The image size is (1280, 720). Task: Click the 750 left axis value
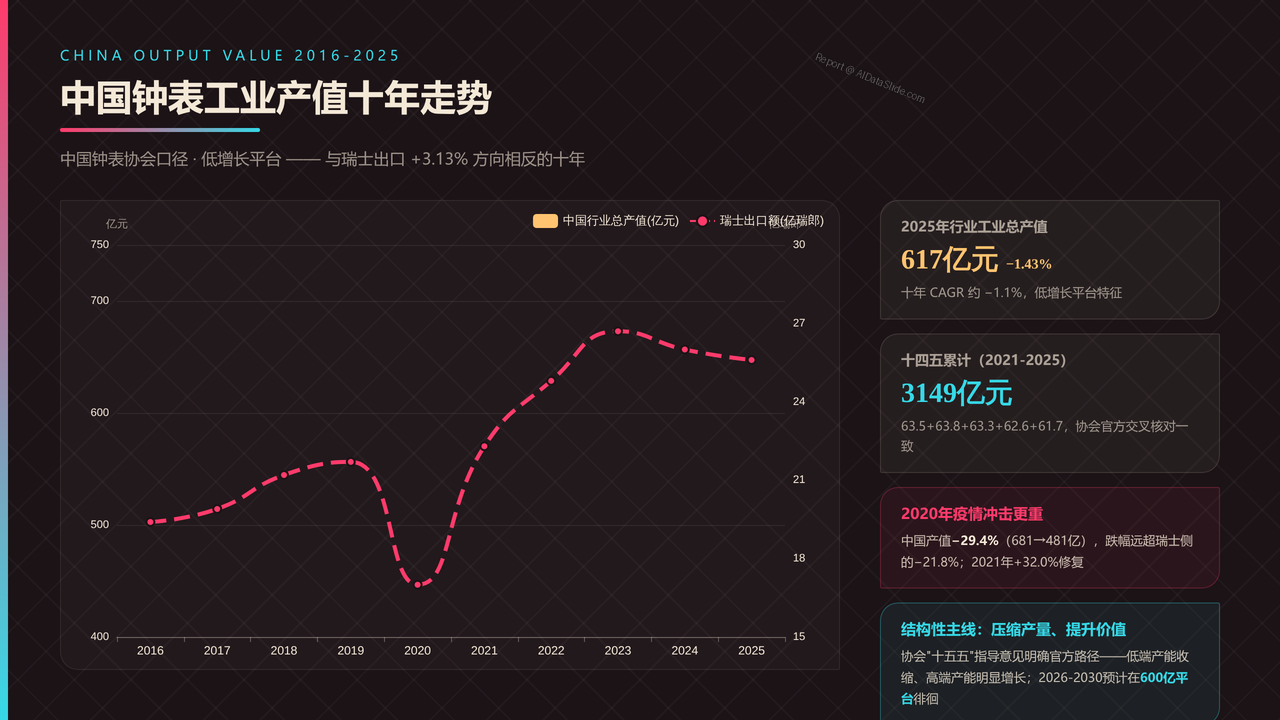tap(100, 245)
